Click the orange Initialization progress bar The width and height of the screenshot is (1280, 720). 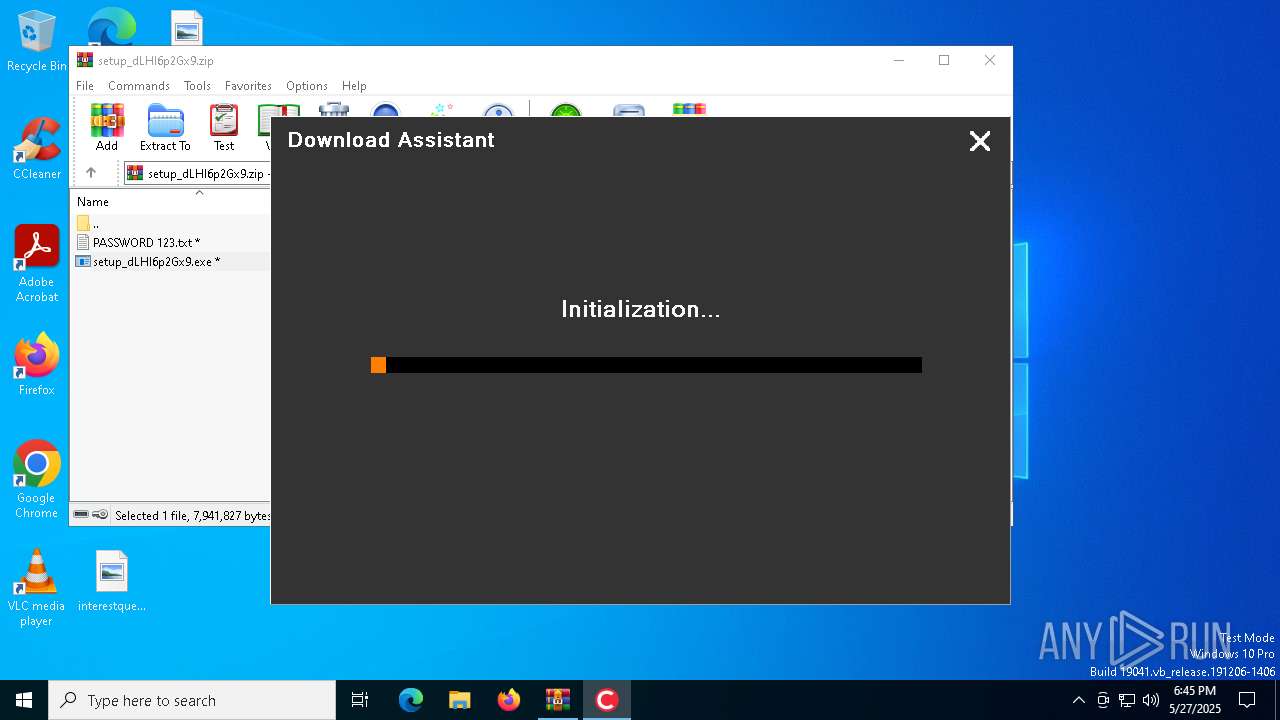click(646, 365)
